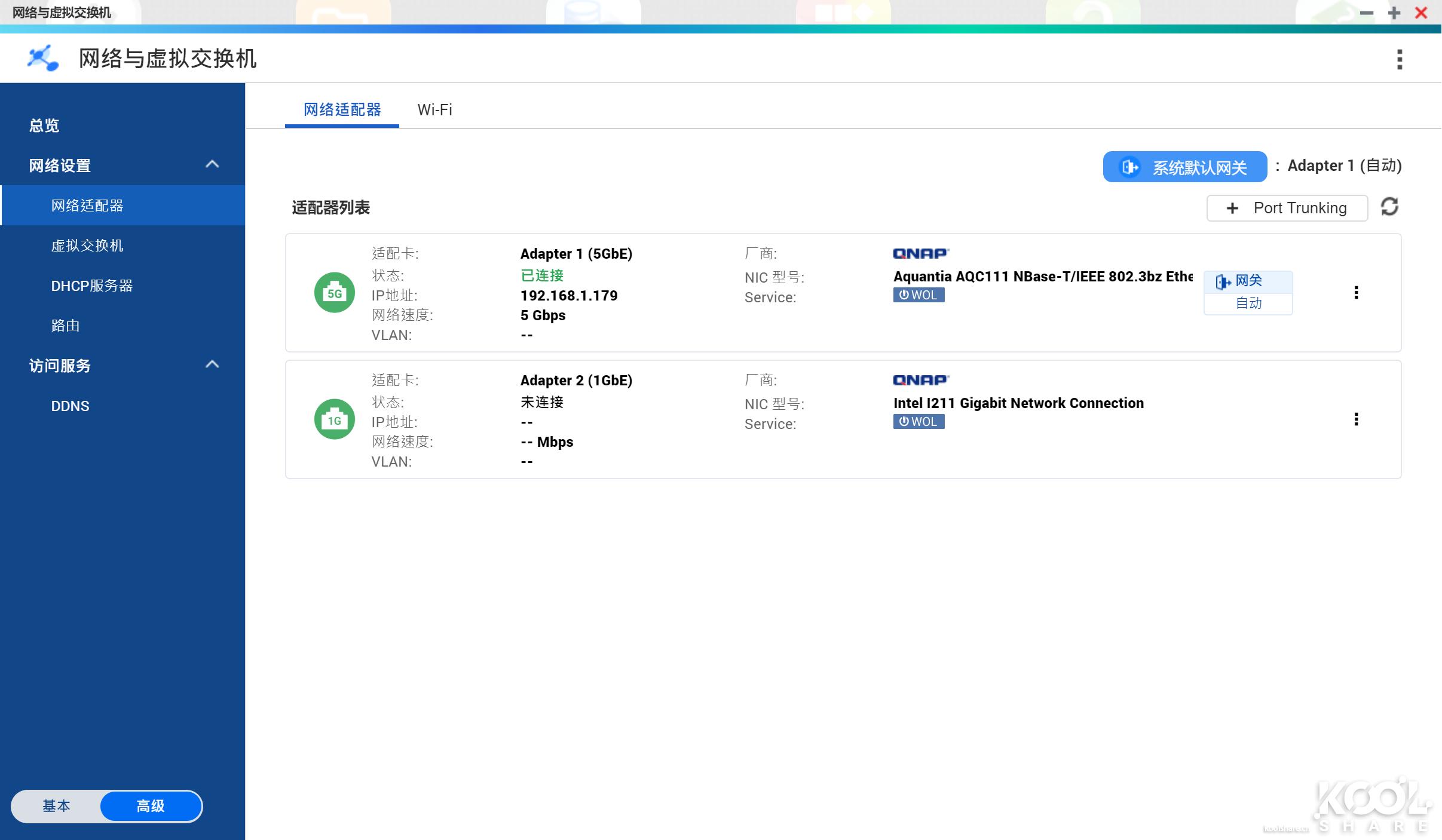Open the DHCP服务器 sidebar entry

click(92, 286)
